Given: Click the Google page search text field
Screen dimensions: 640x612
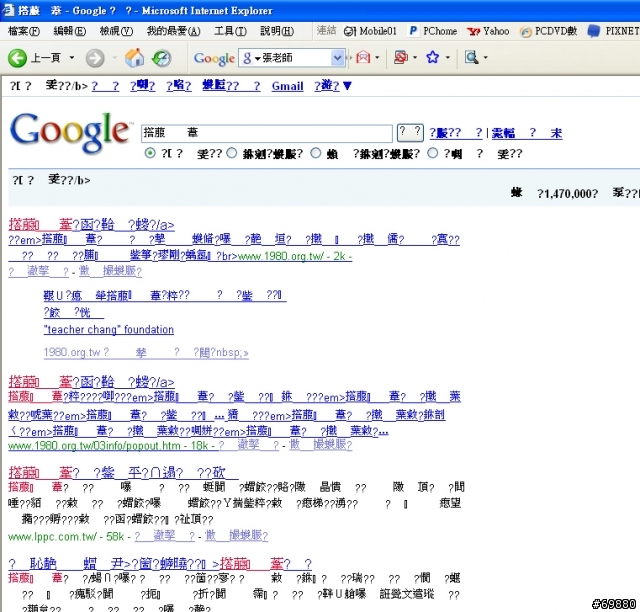Looking at the screenshot, I should pos(267,133).
